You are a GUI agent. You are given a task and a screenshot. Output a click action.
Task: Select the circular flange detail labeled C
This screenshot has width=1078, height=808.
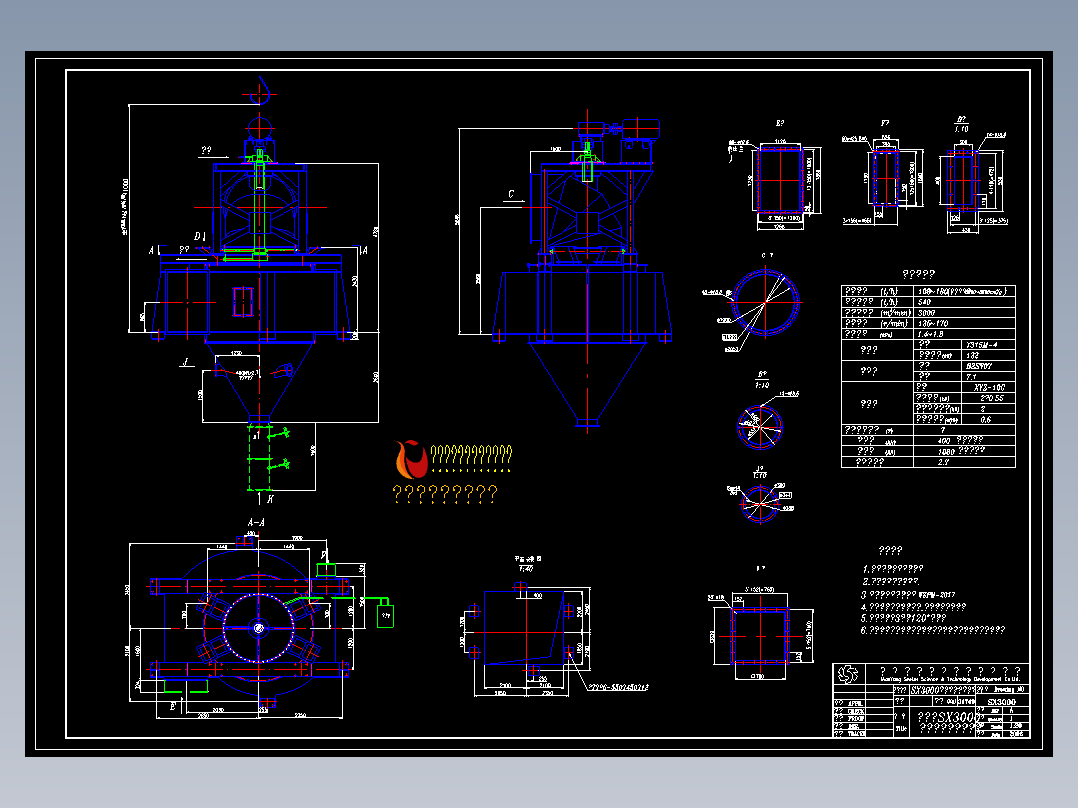click(x=765, y=302)
